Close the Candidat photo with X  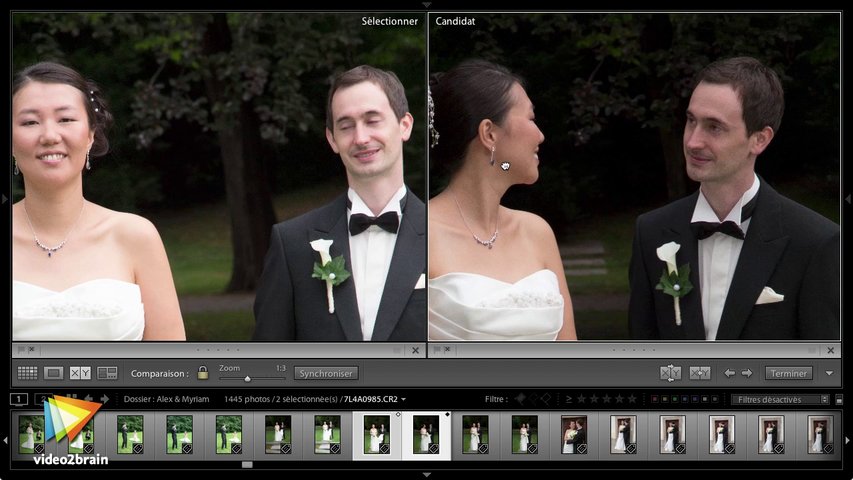[x=830, y=351]
